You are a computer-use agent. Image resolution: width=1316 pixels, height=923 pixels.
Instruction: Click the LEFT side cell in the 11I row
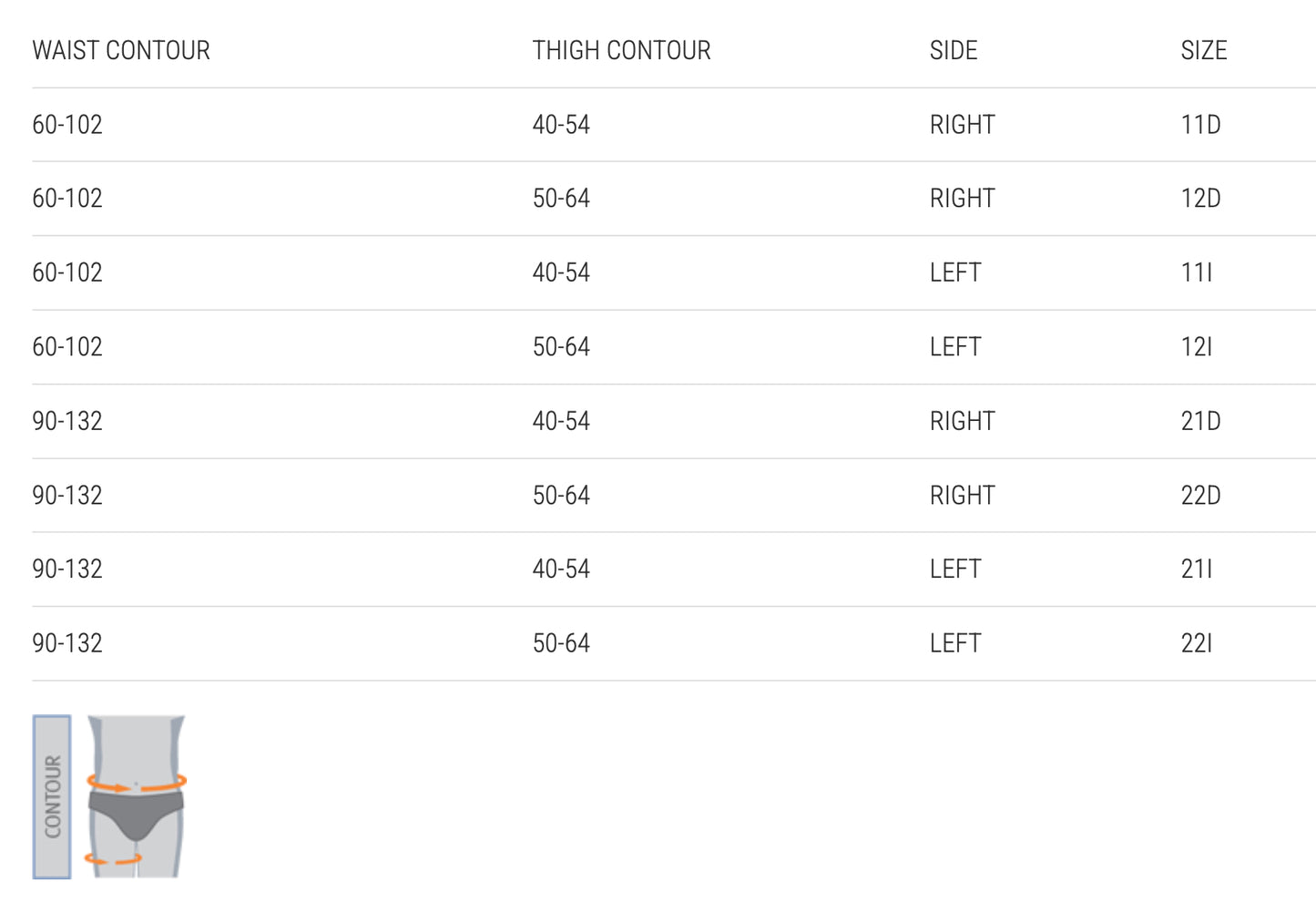click(954, 272)
